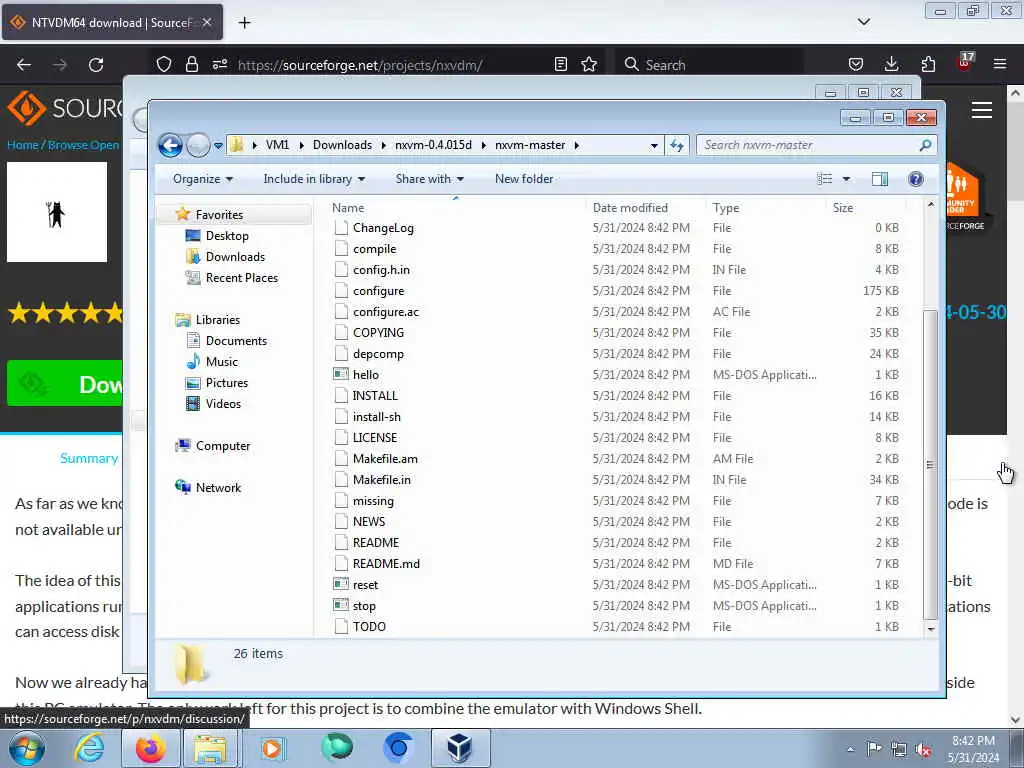Open VirtualBox from taskbar
This screenshot has height=768, width=1024.
point(460,748)
